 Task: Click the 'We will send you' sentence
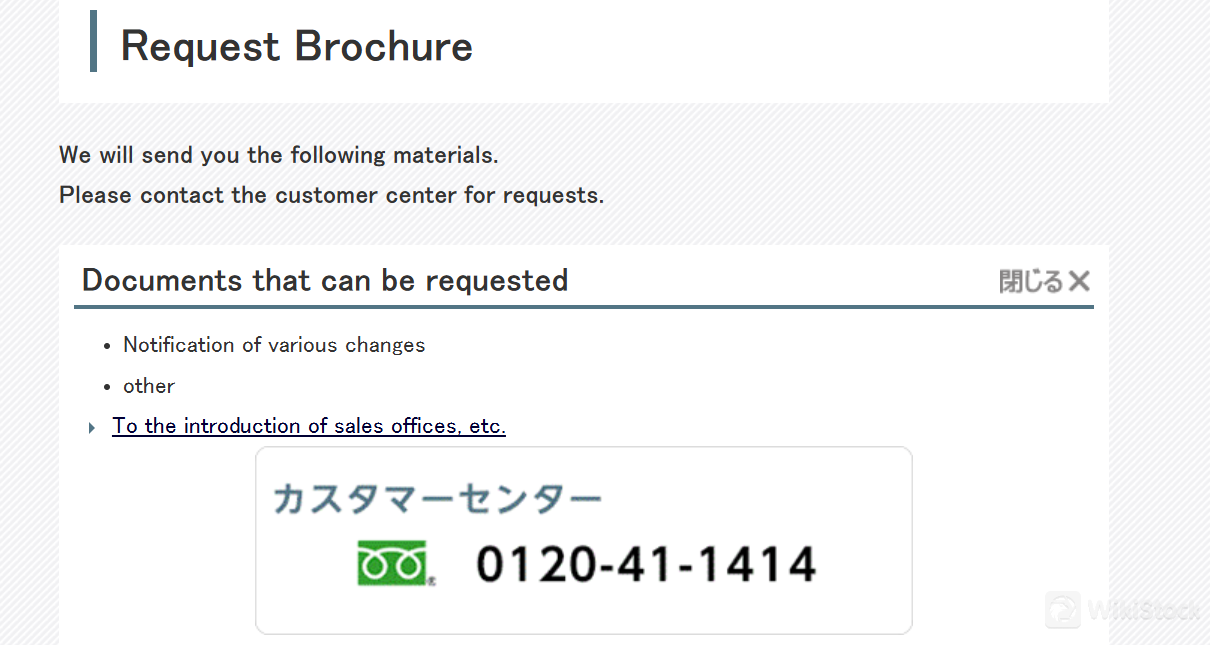click(278, 155)
